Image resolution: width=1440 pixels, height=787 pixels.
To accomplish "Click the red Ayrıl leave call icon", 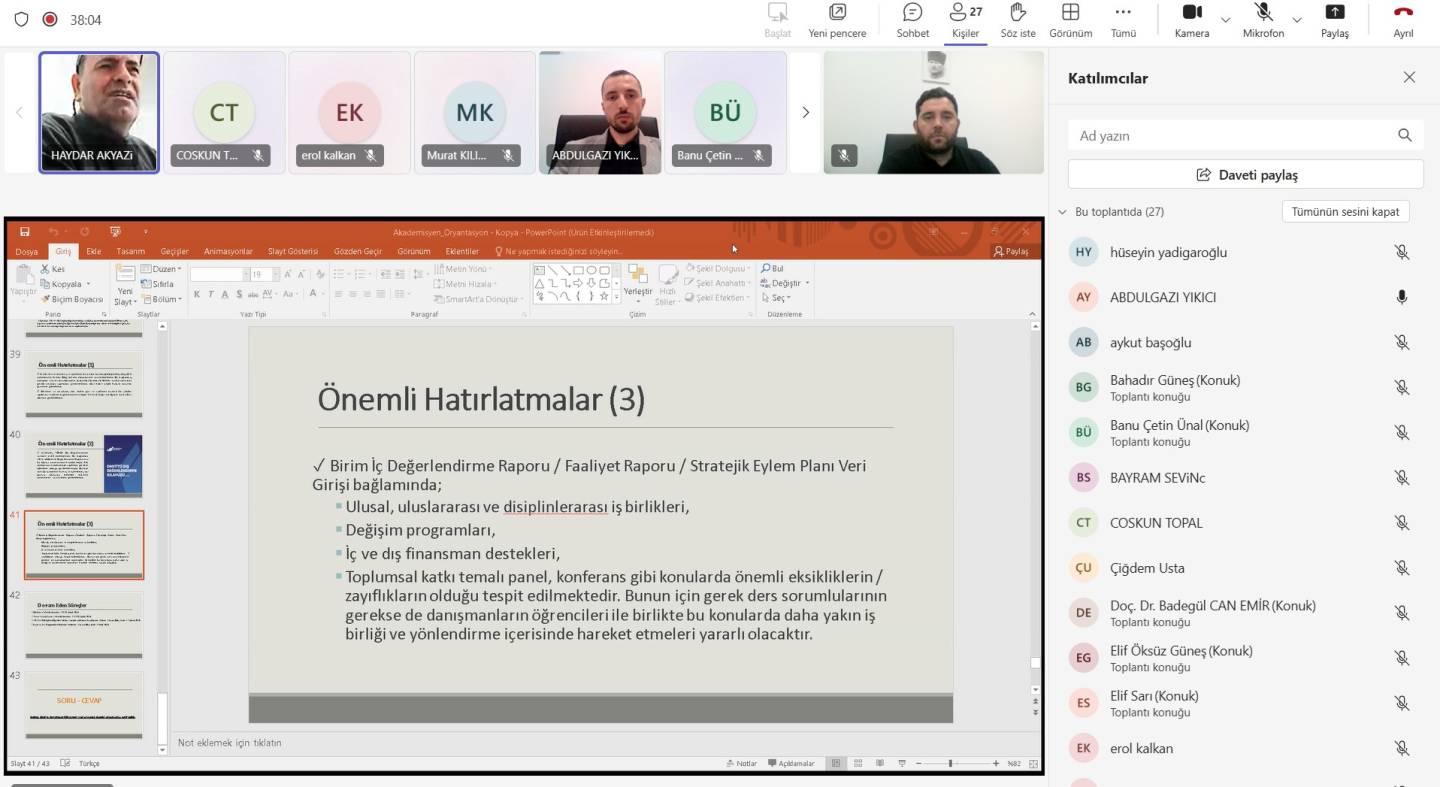I will (1403, 13).
